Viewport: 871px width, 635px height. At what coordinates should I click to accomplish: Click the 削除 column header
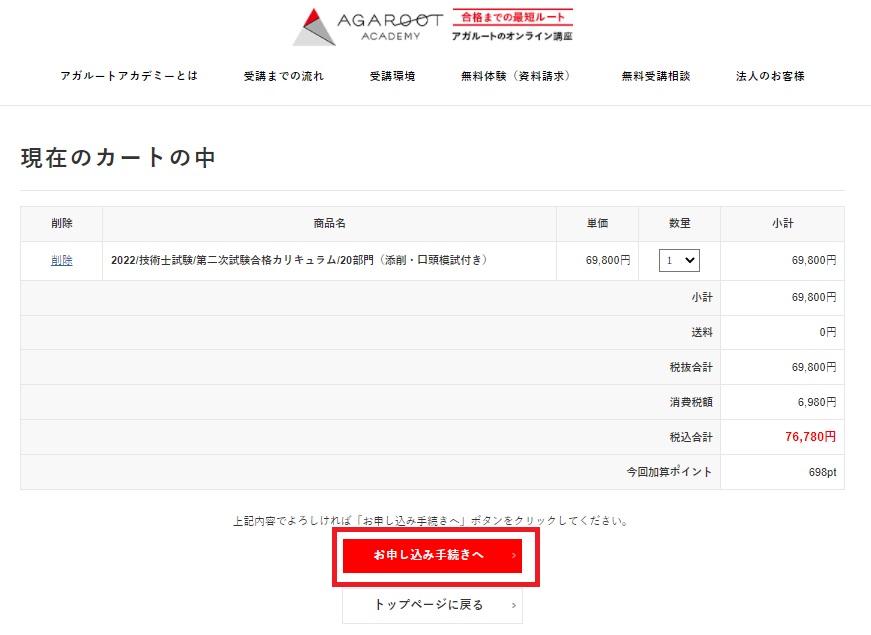(62, 223)
